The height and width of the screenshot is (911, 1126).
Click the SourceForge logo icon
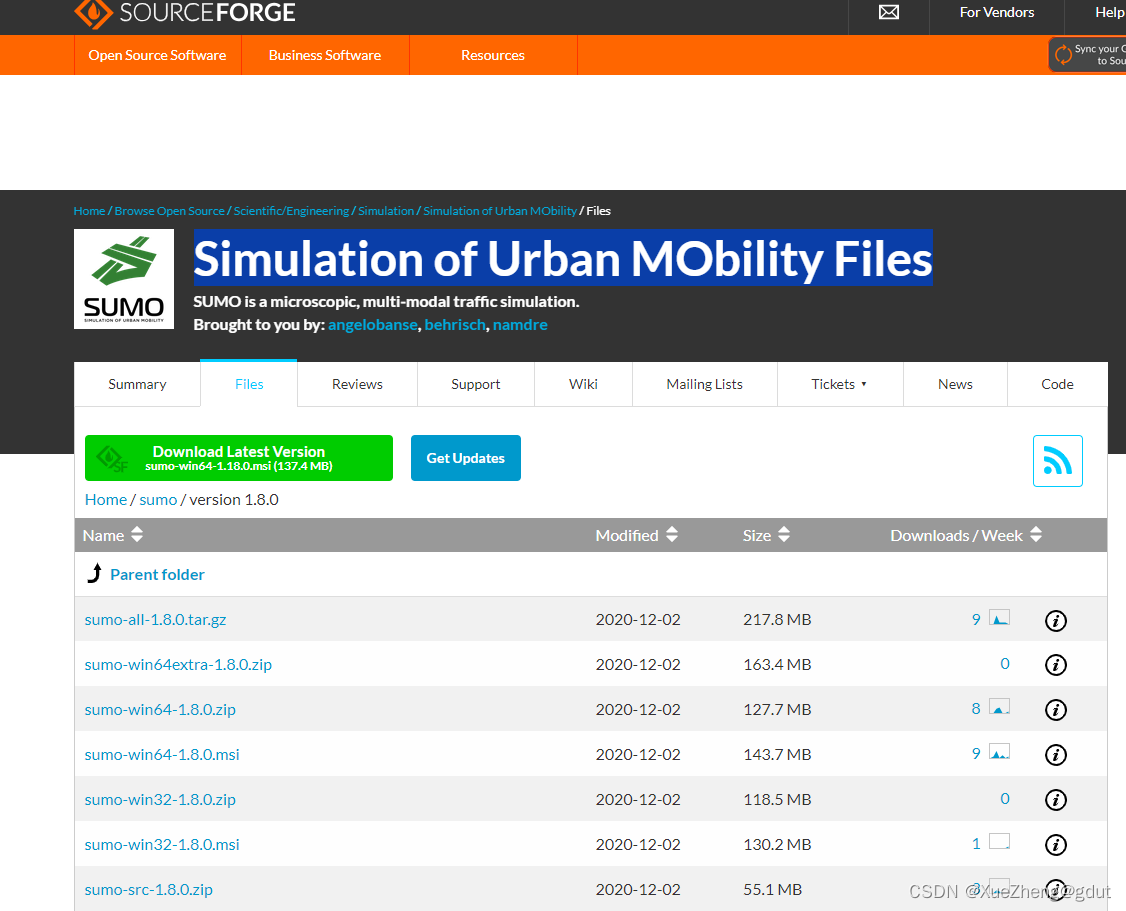[93, 13]
